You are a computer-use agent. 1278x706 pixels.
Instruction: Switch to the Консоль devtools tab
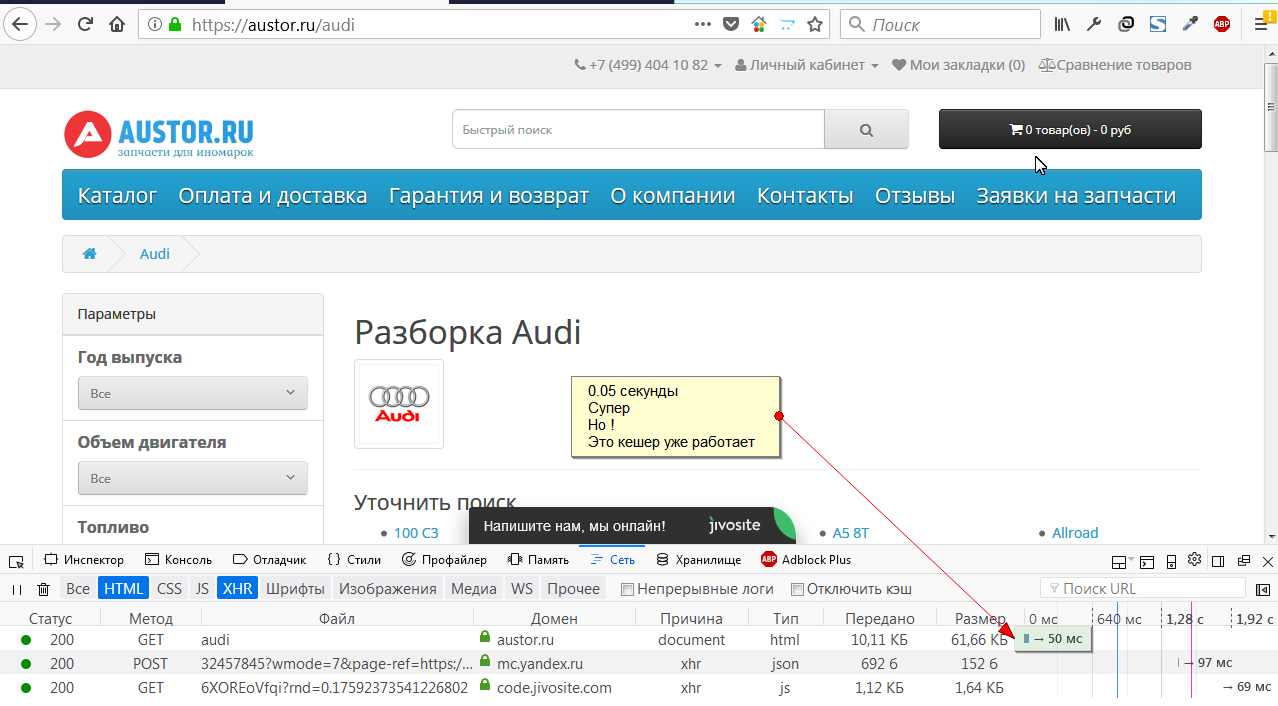(179, 560)
